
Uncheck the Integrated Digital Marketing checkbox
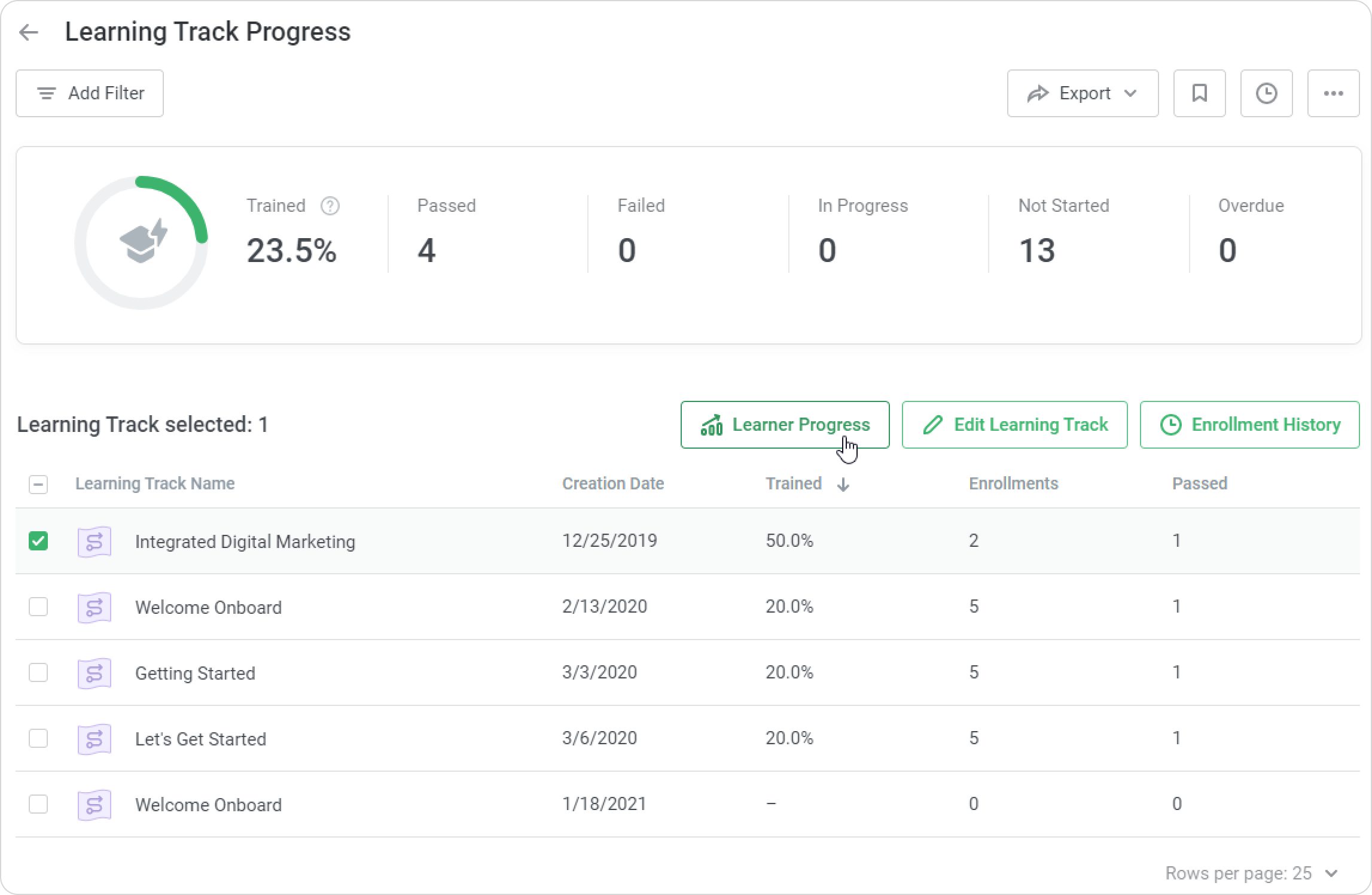(38, 541)
